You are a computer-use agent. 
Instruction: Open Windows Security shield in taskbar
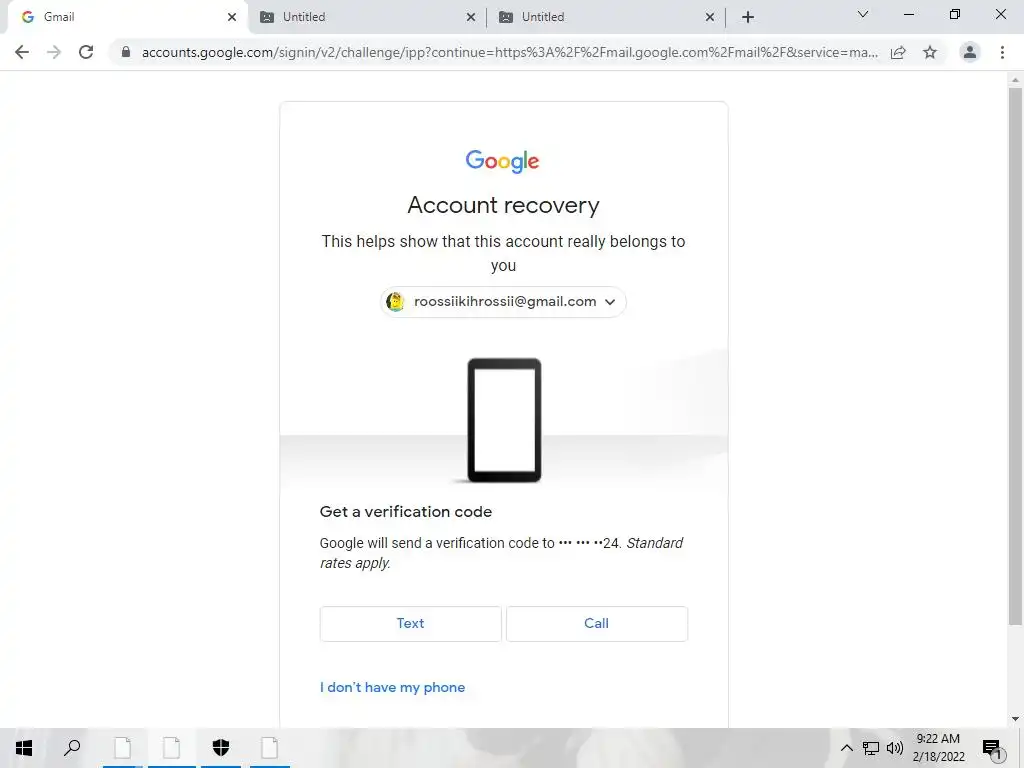tap(221, 747)
